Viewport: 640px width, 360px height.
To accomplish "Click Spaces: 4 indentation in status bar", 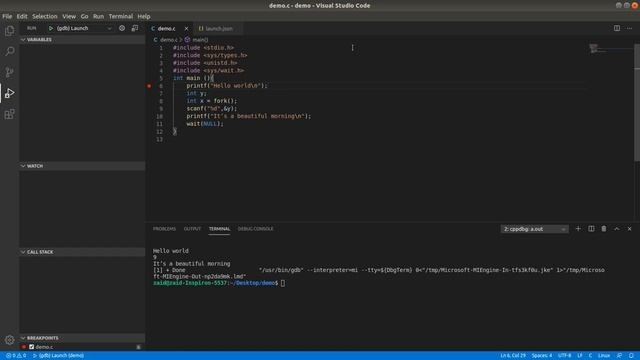I will pyautogui.click(x=542, y=356).
